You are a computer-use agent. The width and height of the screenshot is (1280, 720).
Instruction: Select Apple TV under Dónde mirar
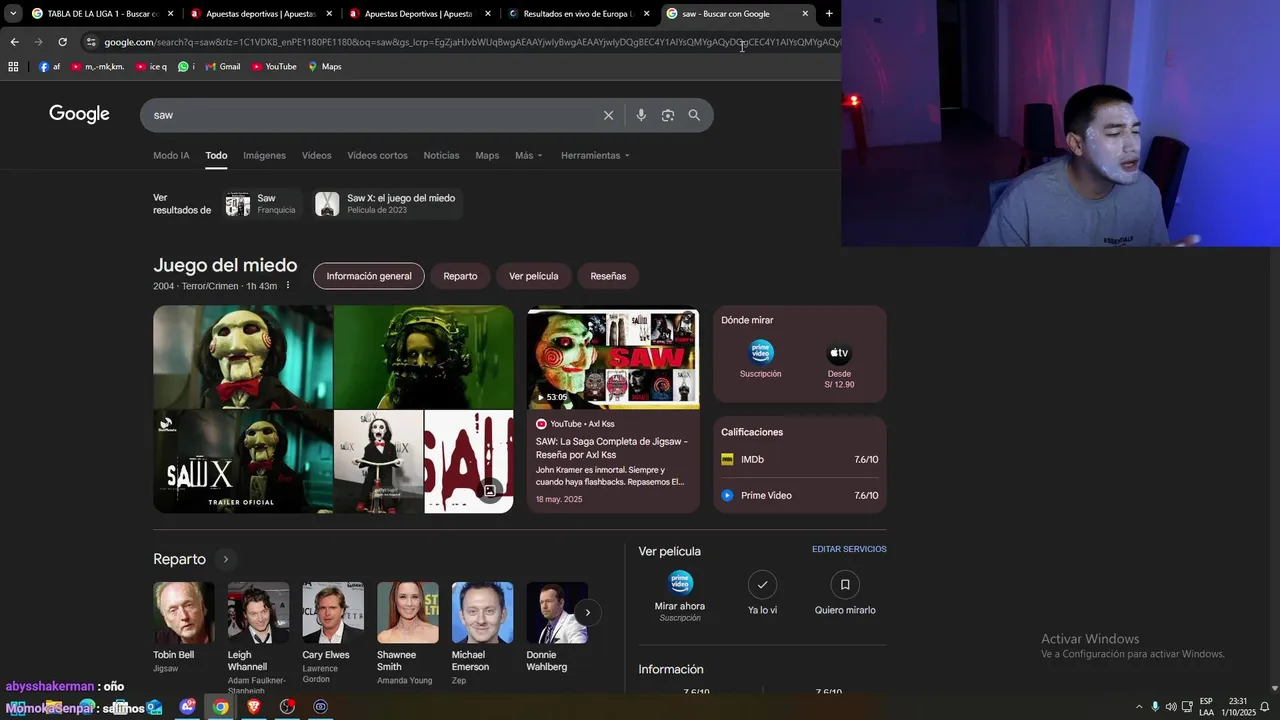coord(839,364)
